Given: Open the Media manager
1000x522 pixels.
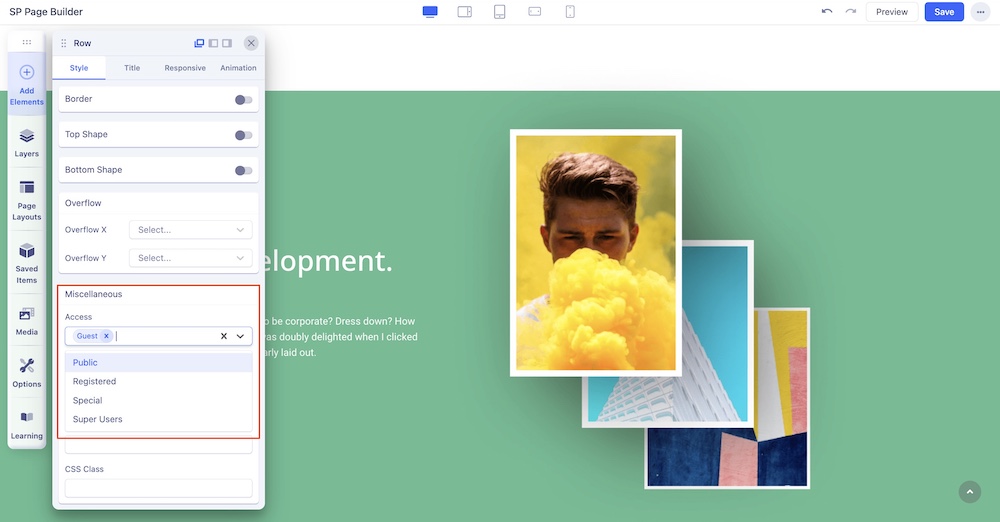Looking at the screenshot, I should [x=27, y=321].
